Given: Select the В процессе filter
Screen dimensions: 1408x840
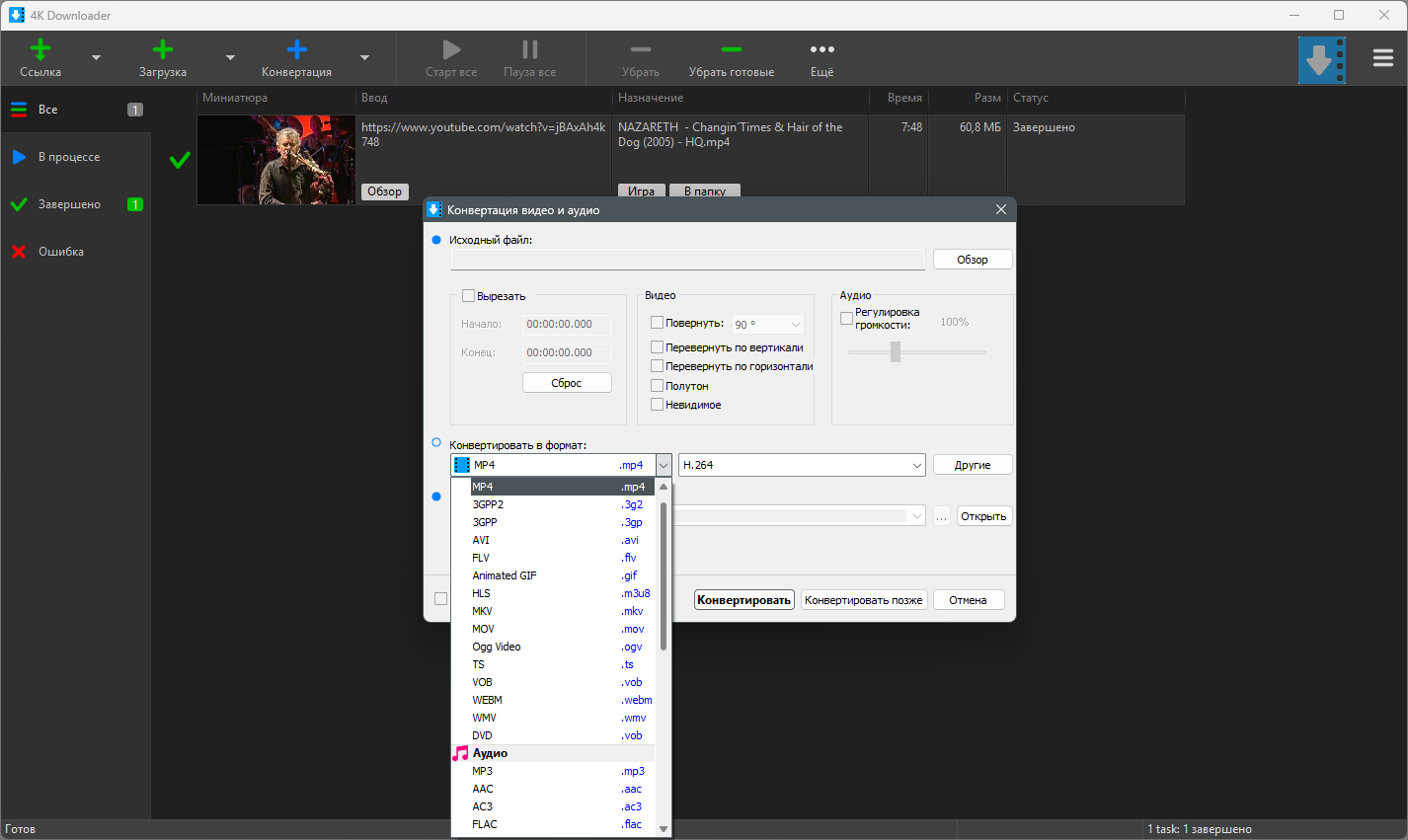Looking at the screenshot, I should point(76,157).
